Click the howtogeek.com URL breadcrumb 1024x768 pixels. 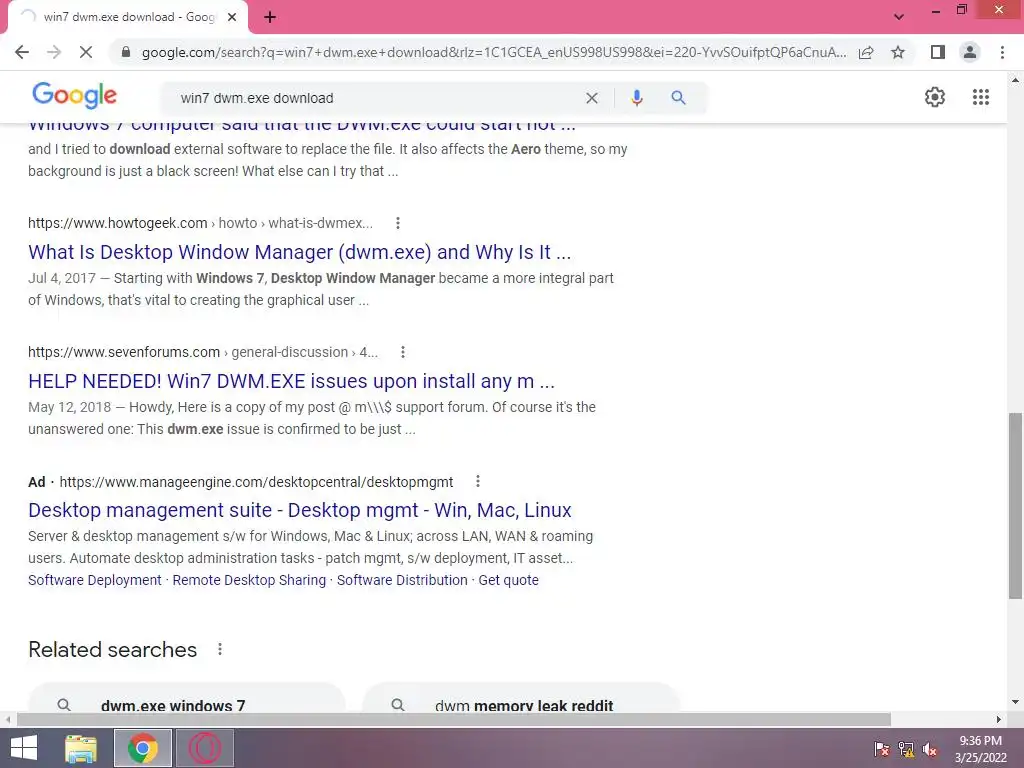[200, 223]
